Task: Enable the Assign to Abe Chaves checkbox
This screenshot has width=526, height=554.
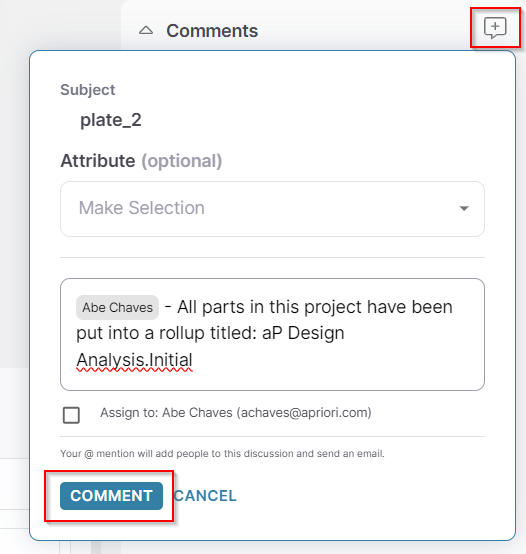Action: click(71, 415)
